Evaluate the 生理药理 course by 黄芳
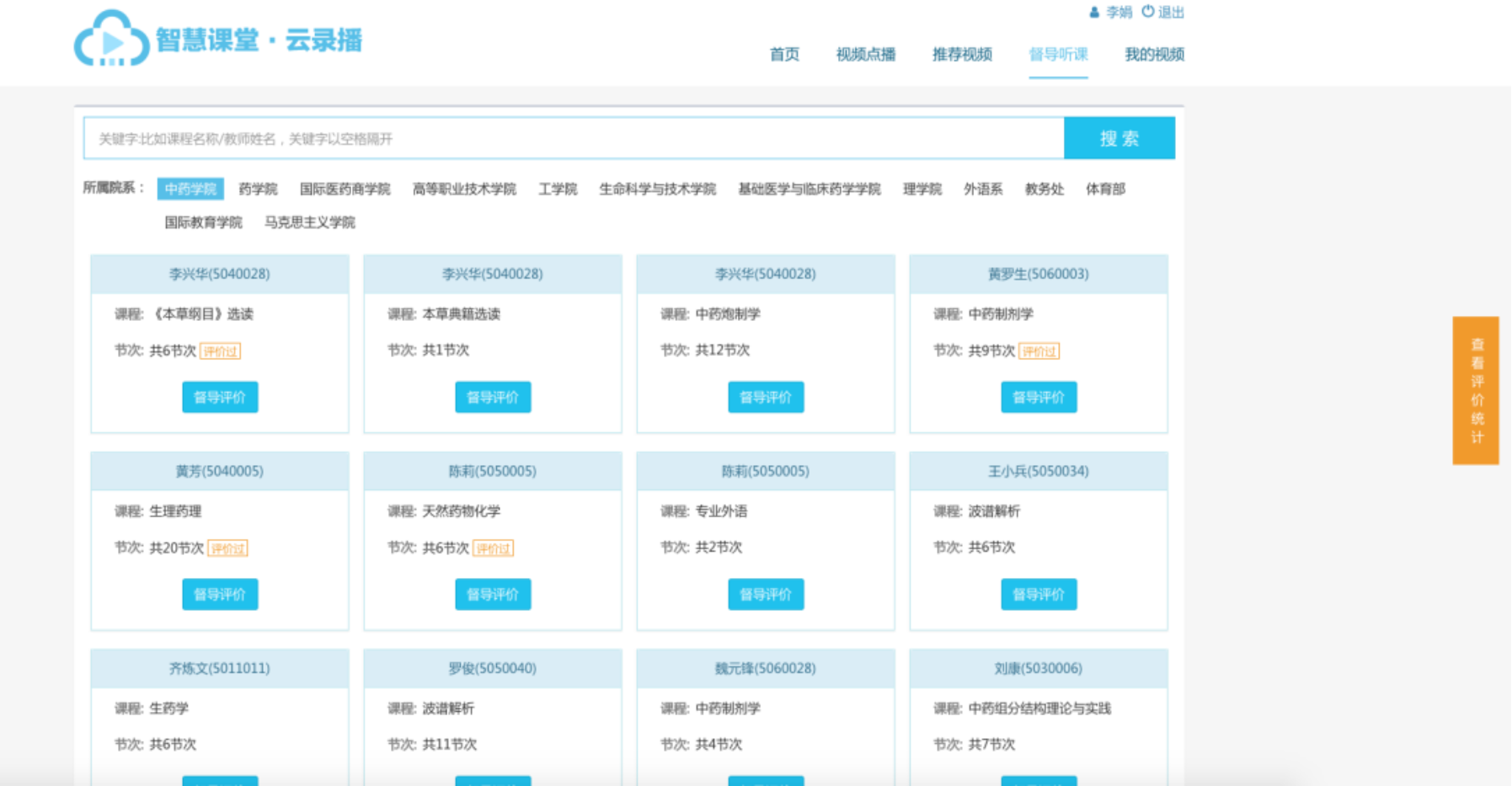1512x786 pixels. (220, 595)
